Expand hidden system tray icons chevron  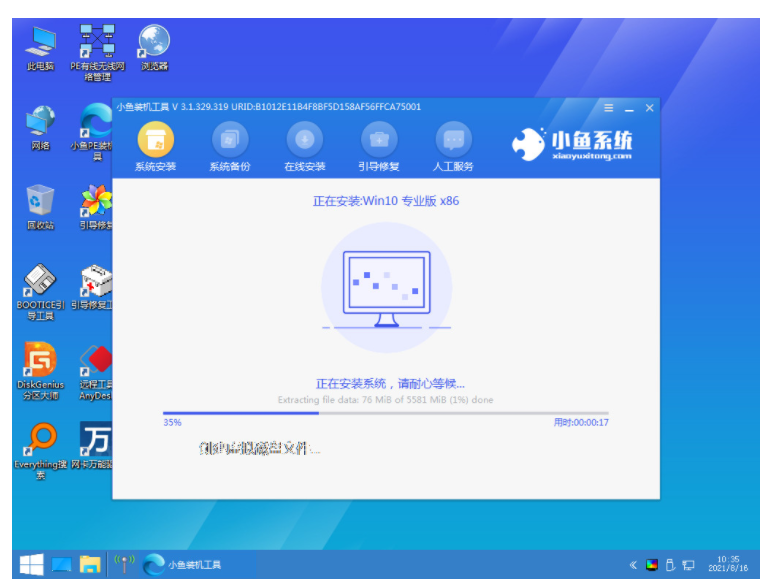(633, 565)
